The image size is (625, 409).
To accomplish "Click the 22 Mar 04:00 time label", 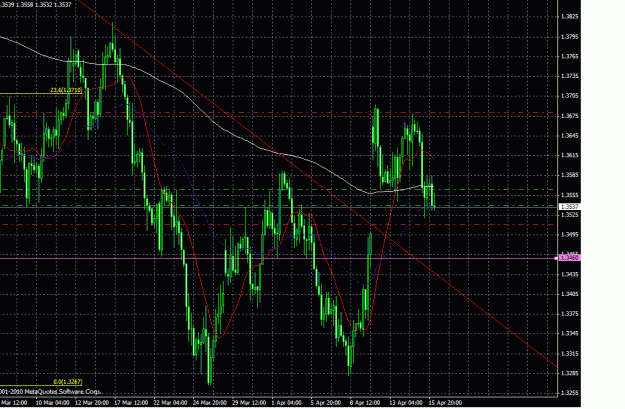I will [x=170, y=403].
